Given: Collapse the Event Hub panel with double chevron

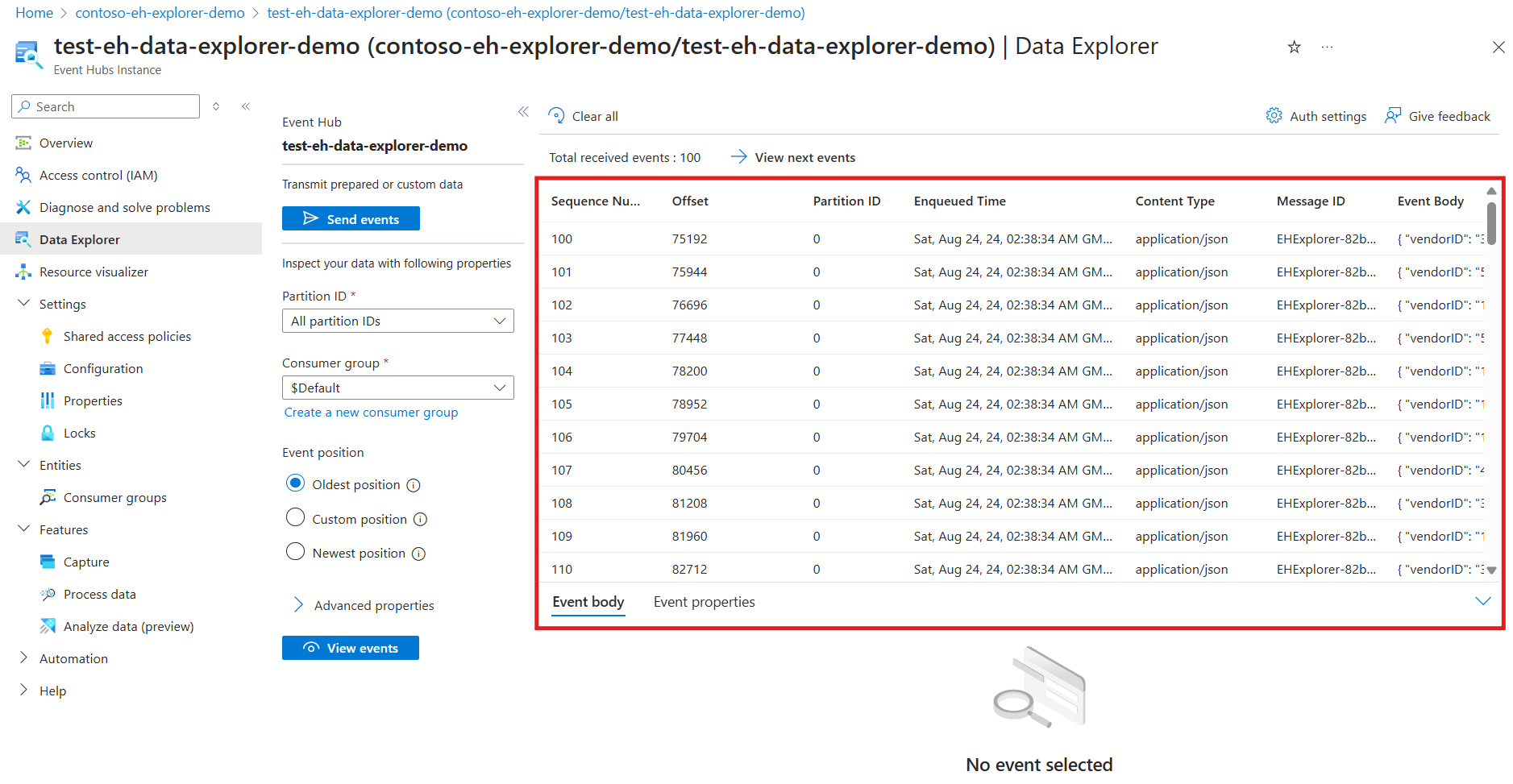Looking at the screenshot, I should 523,112.
